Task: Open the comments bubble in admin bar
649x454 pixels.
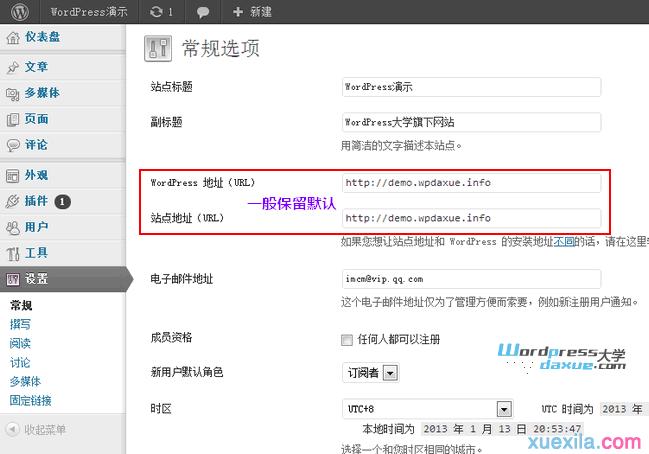Action: coord(203,12)
